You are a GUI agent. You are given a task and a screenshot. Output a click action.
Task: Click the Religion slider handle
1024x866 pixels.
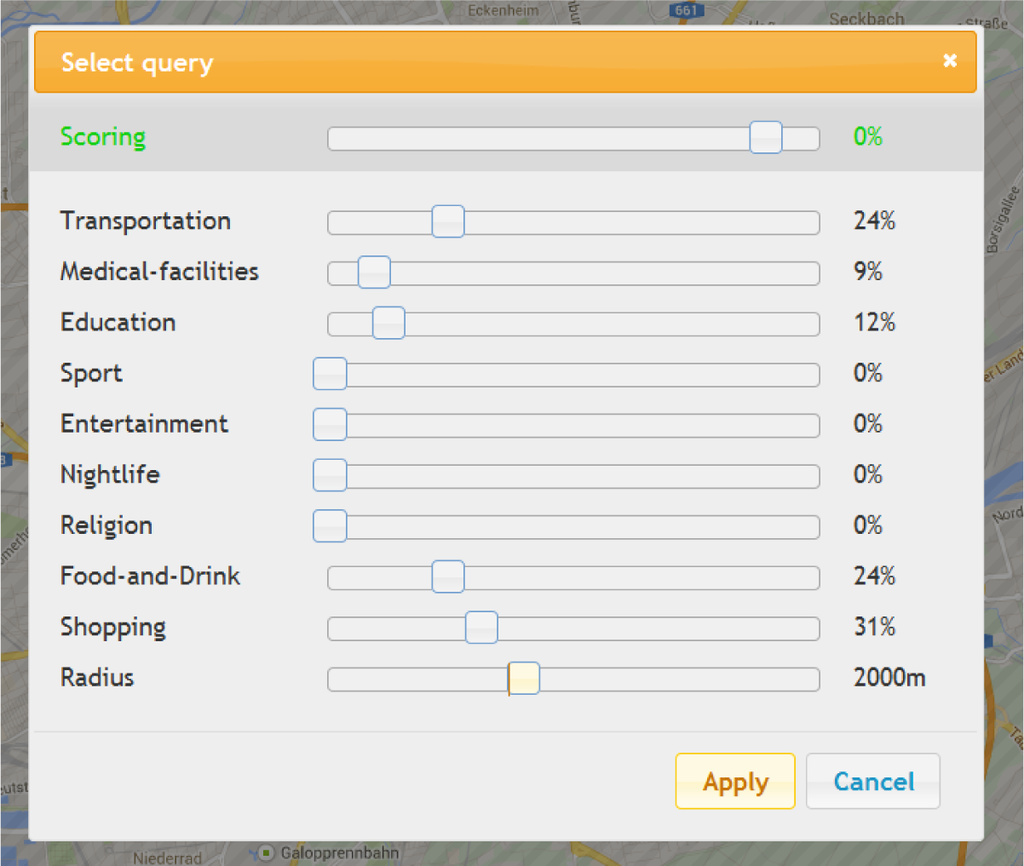[330, 526]
